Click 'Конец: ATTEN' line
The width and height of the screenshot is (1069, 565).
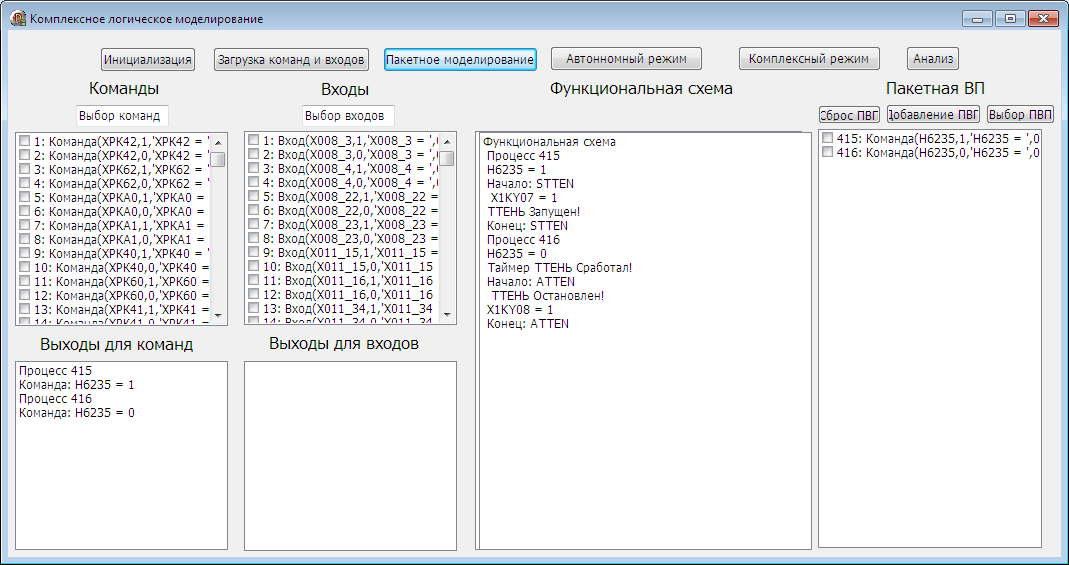pyautogui.click(x=528, y=324)
